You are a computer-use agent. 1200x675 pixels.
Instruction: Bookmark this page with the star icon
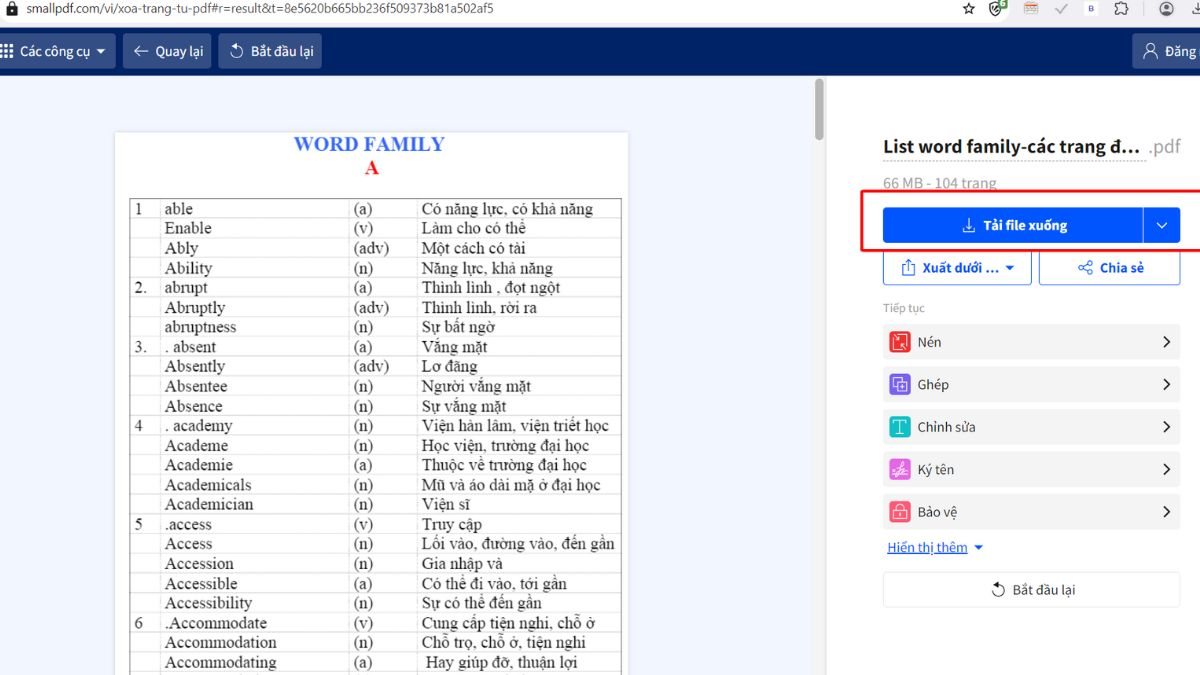[968, 9]
